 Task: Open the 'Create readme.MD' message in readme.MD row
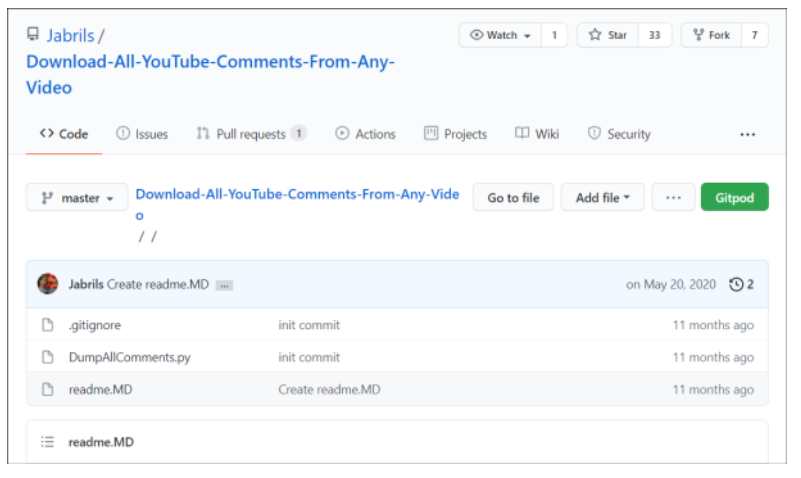[x=329, y=390]
